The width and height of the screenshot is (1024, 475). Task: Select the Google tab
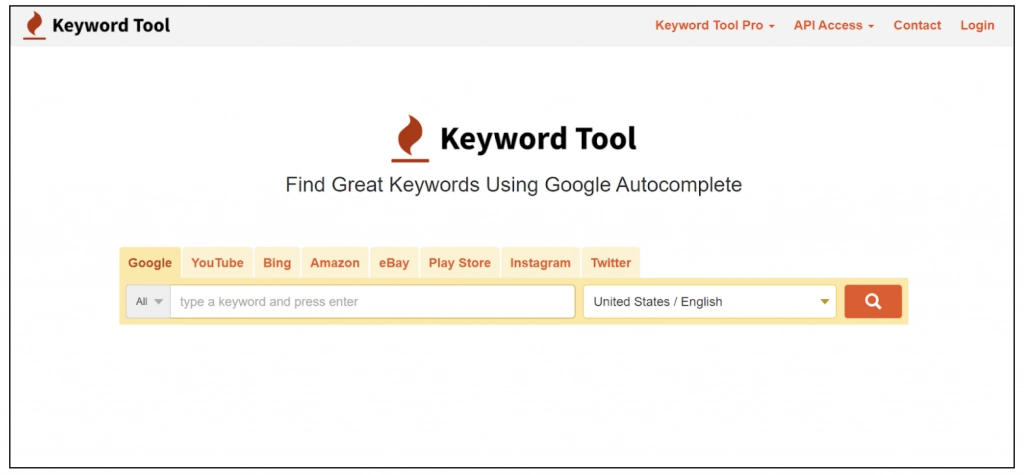point(150,263)
